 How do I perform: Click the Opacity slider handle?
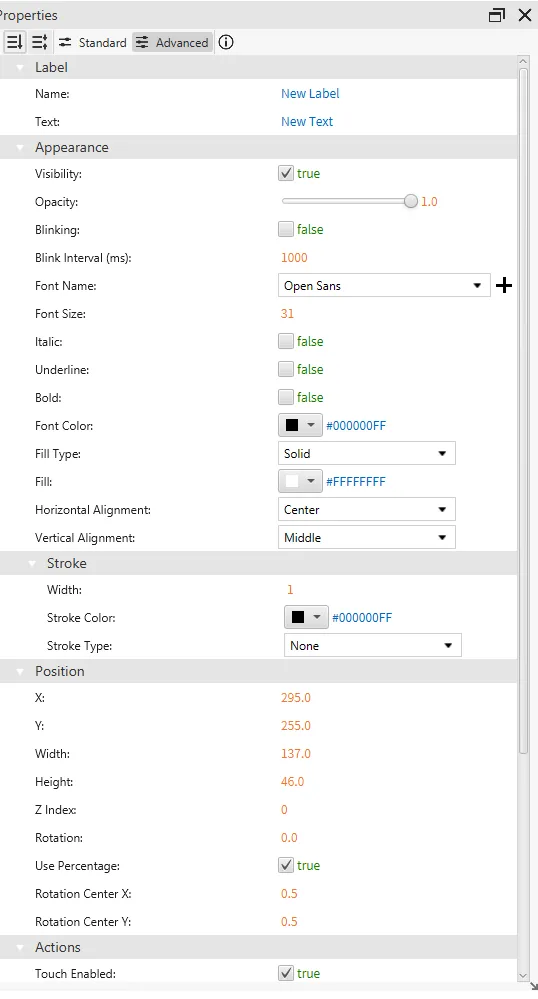pos(411,201)
